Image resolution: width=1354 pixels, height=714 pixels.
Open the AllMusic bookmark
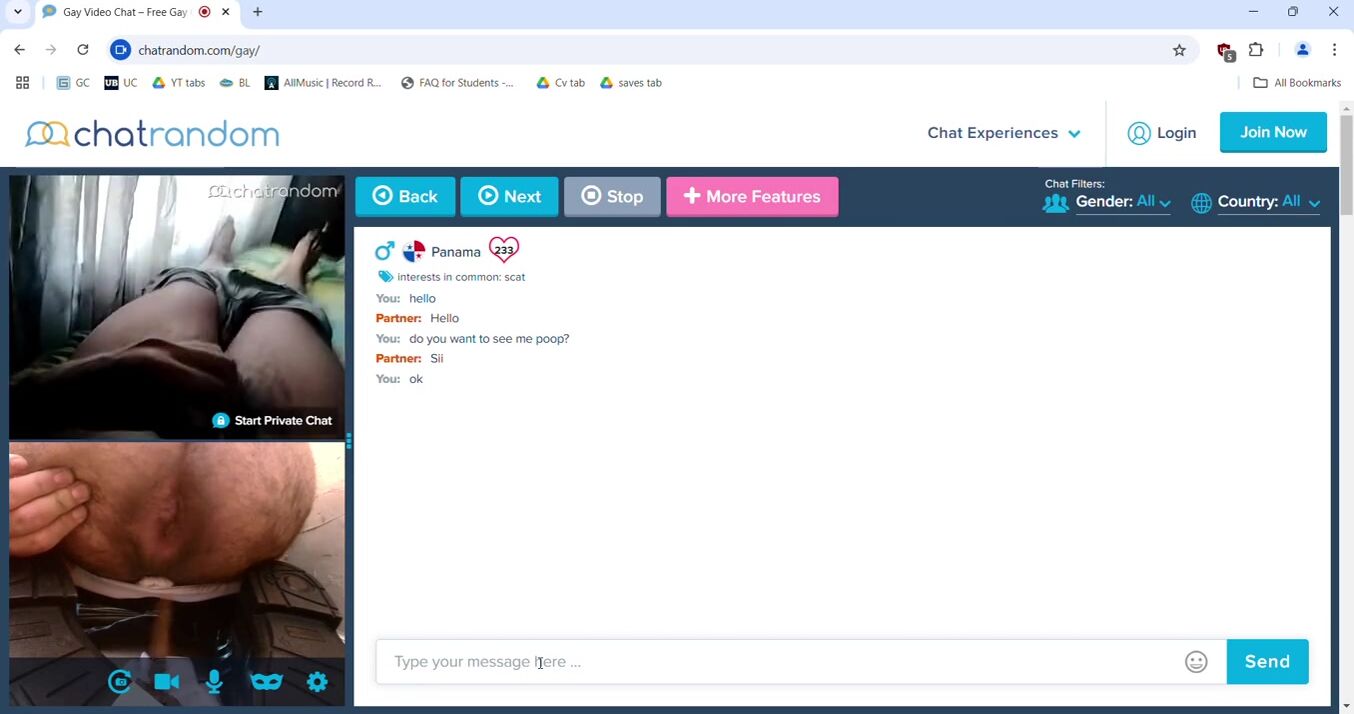[x=323, y=83]
